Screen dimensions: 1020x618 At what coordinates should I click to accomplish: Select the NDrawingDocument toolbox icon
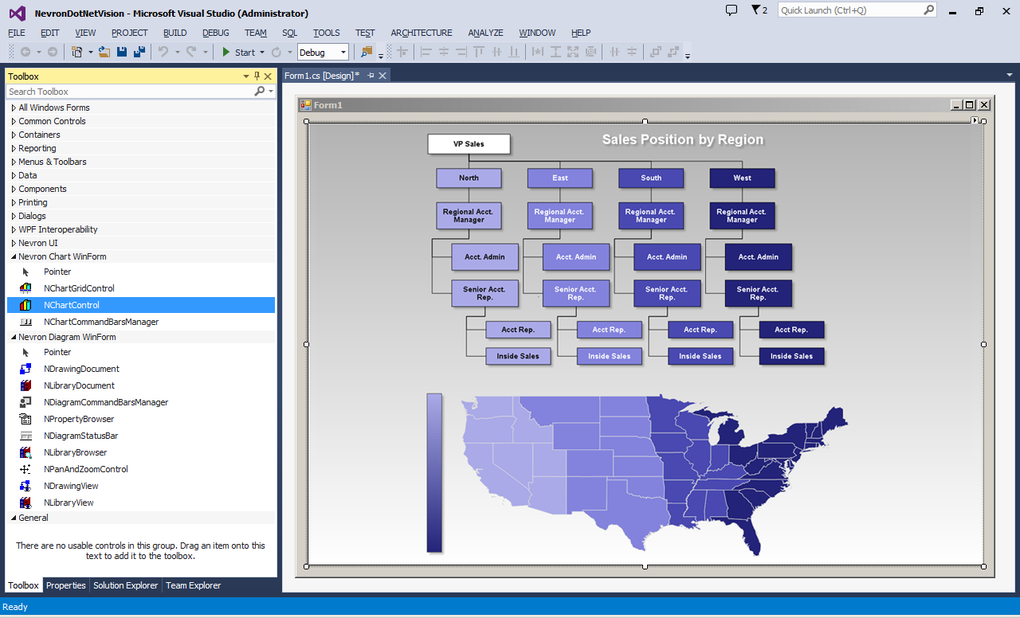[24, 368]
